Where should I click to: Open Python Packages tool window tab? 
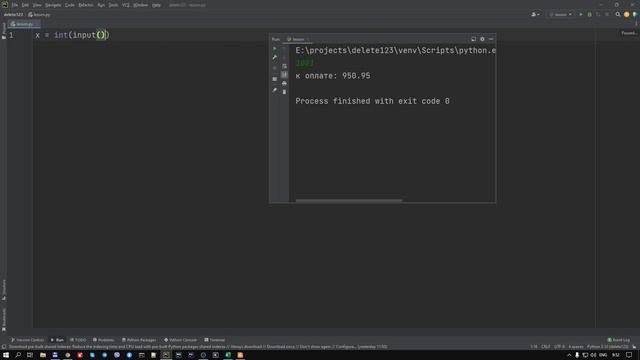(x=139, y=340)
